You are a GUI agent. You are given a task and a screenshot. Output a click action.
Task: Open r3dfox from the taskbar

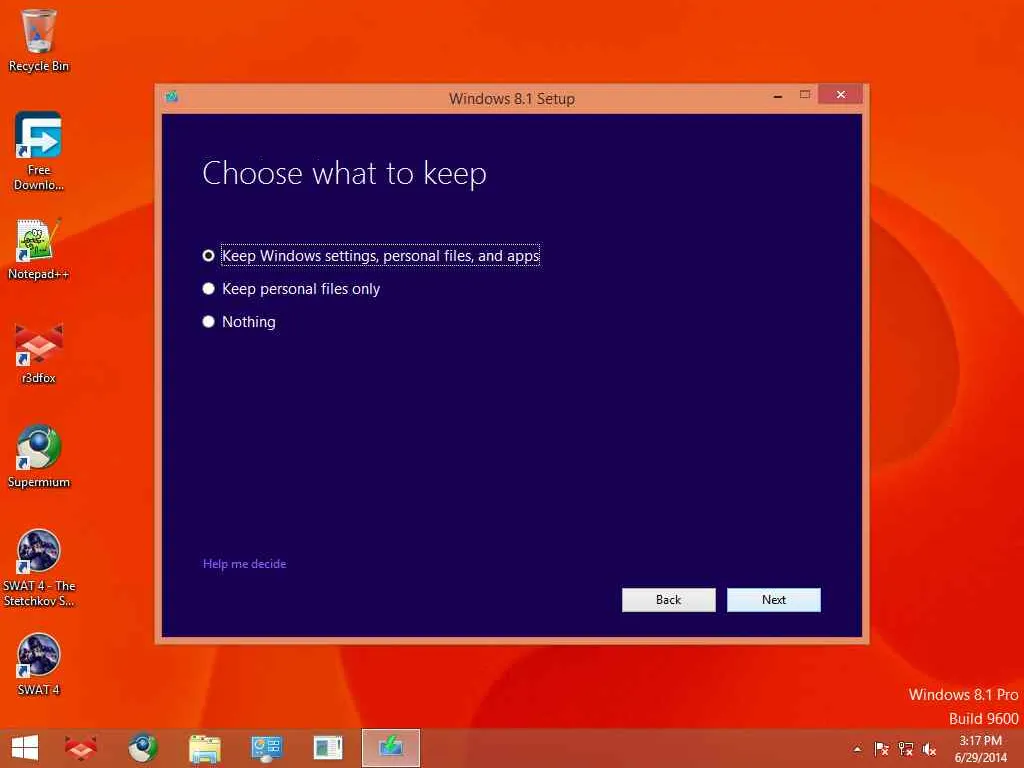81,748
